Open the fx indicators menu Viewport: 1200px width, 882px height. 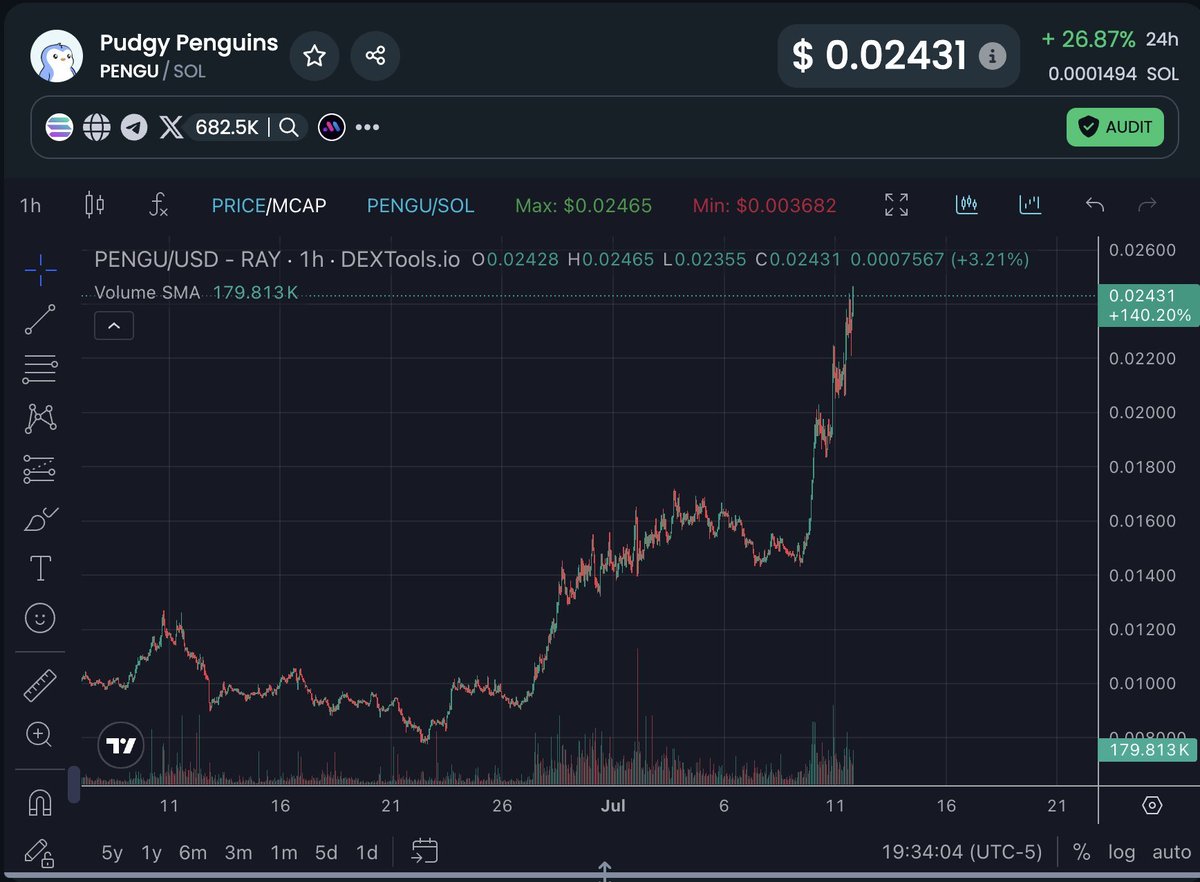(x=158, y=206)
